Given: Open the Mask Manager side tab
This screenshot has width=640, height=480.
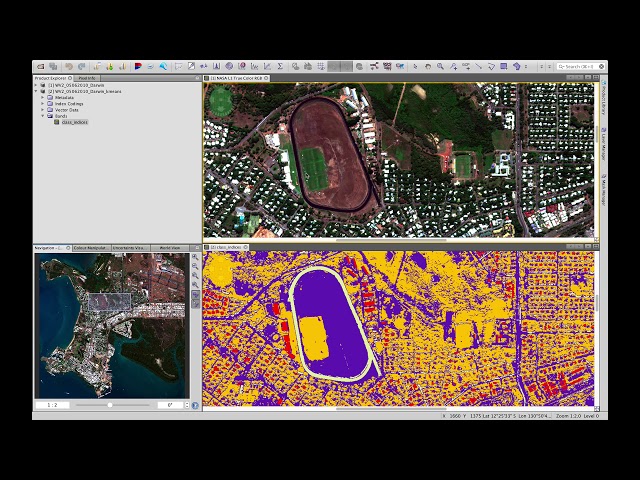Looking at the screenshot, I should [604, 190].
